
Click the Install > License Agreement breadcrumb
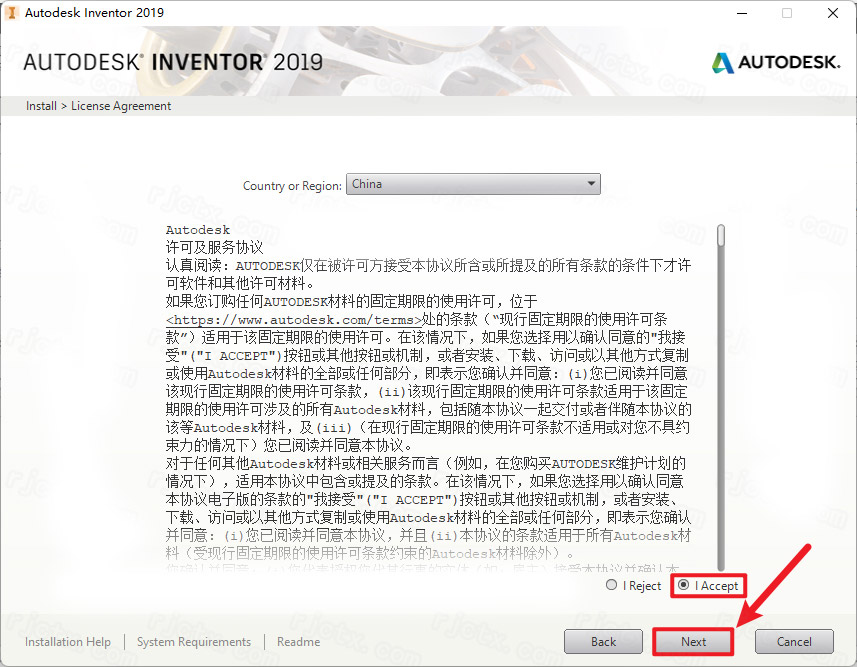tap(98, 106)
